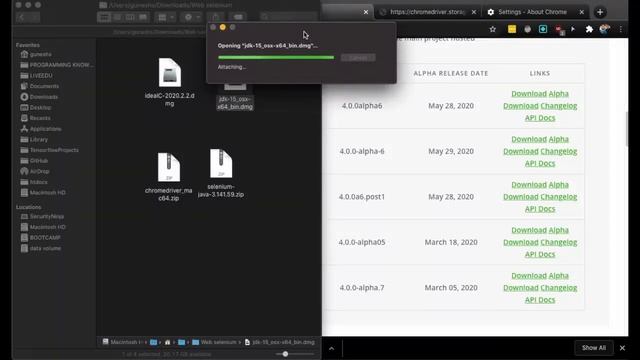This screenshot has width=640, height=360.
Task: Open Applications in Finder sidebar
Action: pos(41,129)
